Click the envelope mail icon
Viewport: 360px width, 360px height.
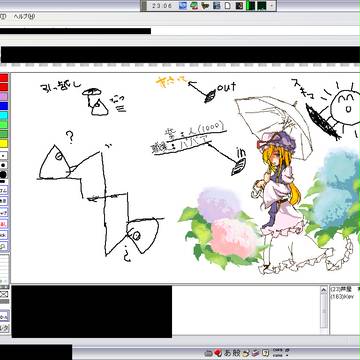point(4,294)
